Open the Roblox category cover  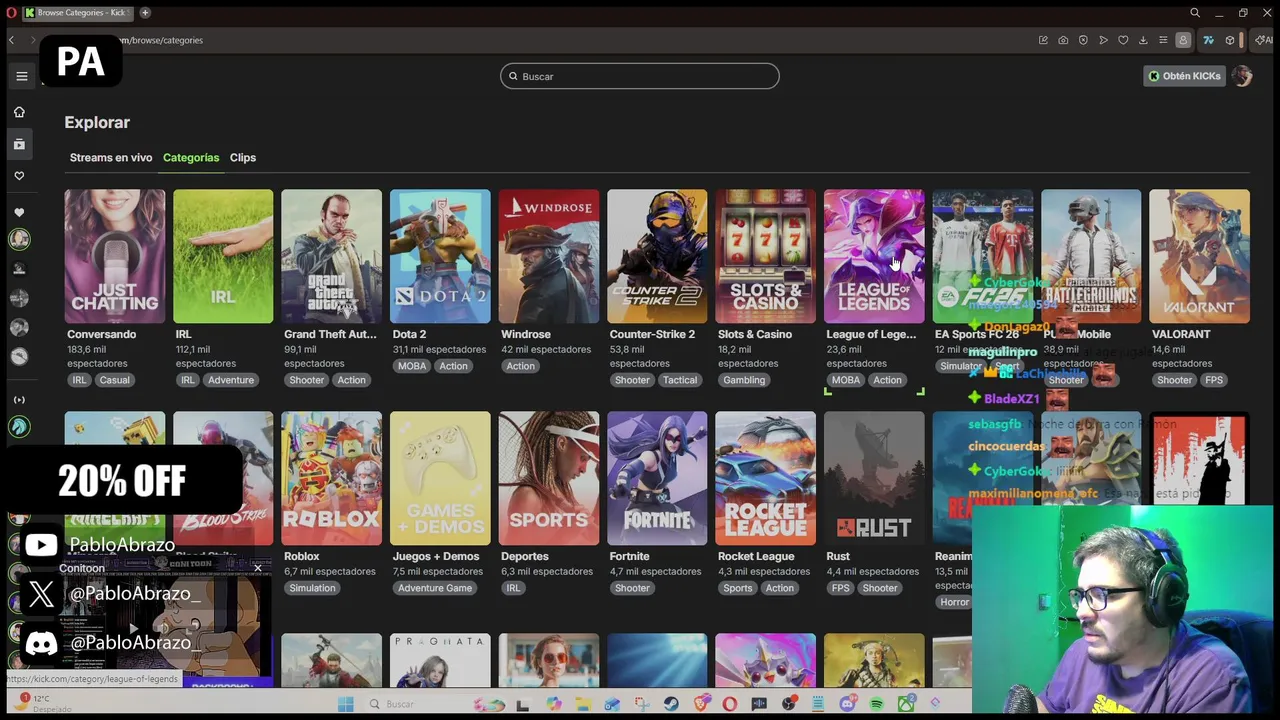click(x=331, y=478)
